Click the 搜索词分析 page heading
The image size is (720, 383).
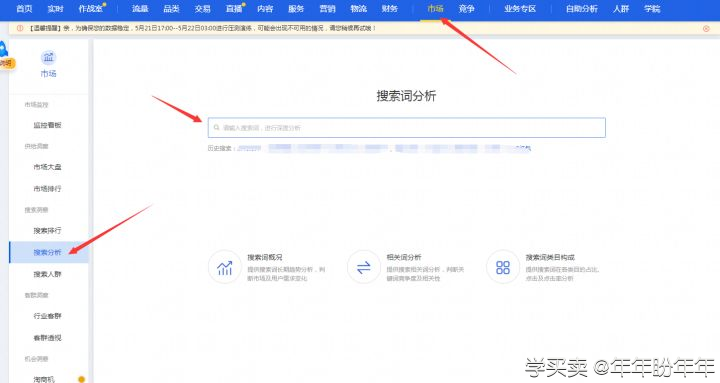[x=406, y=96]
